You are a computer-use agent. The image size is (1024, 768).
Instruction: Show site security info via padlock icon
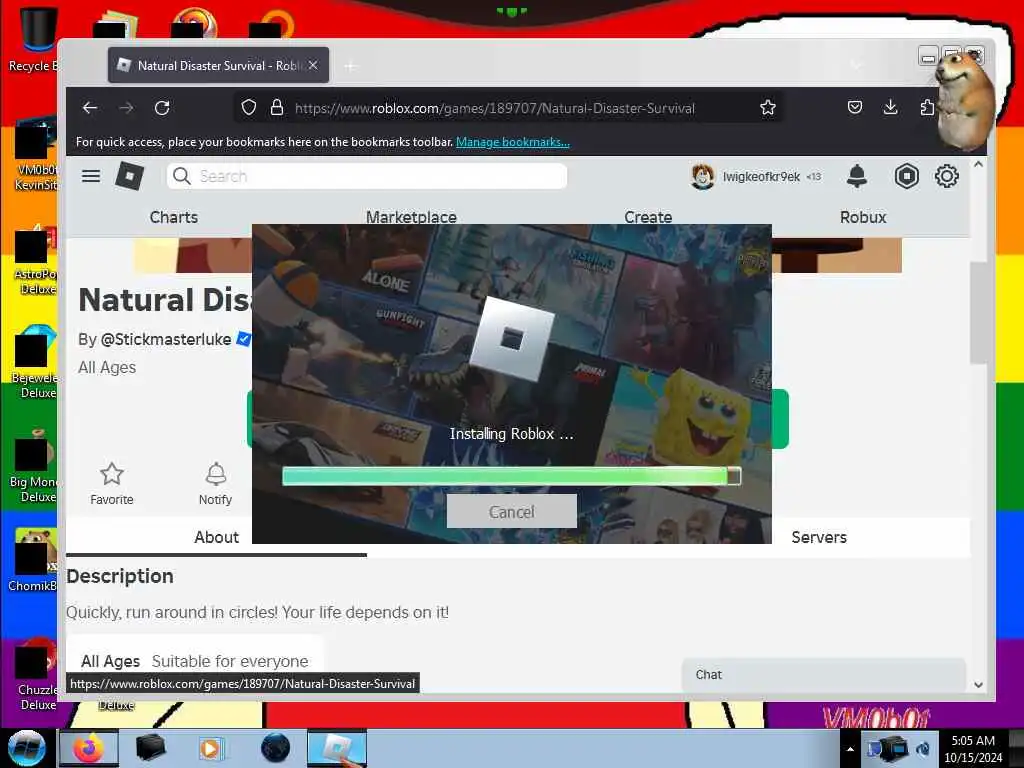277,107
